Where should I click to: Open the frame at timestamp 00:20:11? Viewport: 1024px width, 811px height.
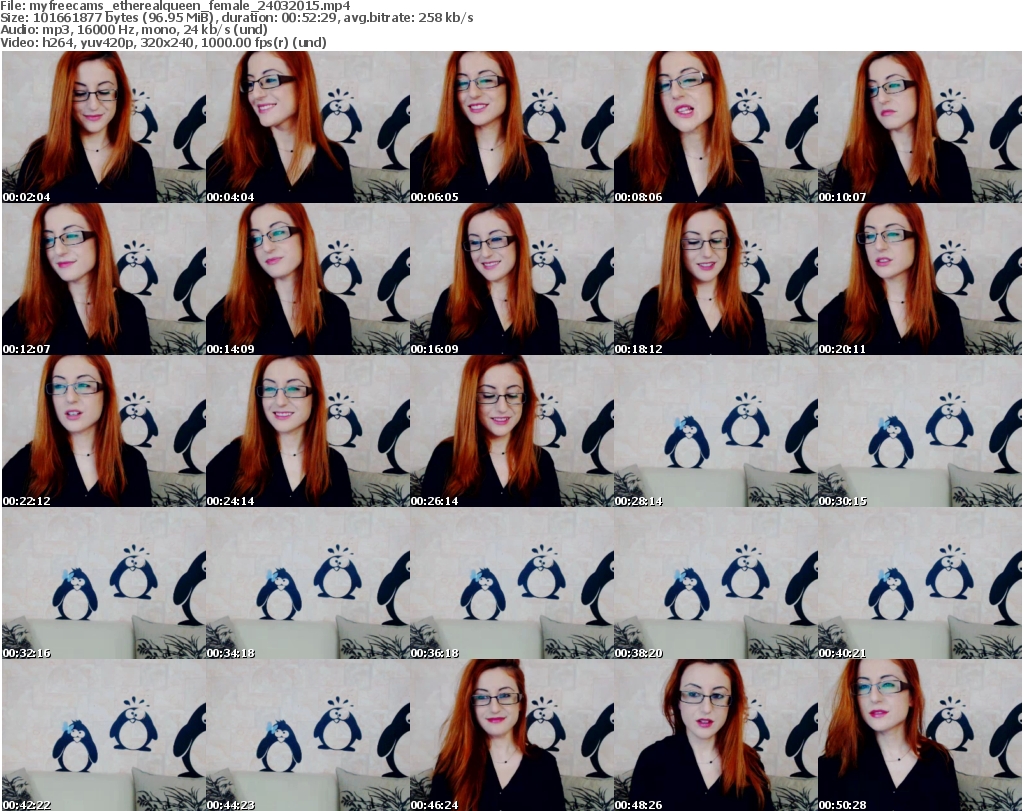pyautogui.click(x=920, y=279)
